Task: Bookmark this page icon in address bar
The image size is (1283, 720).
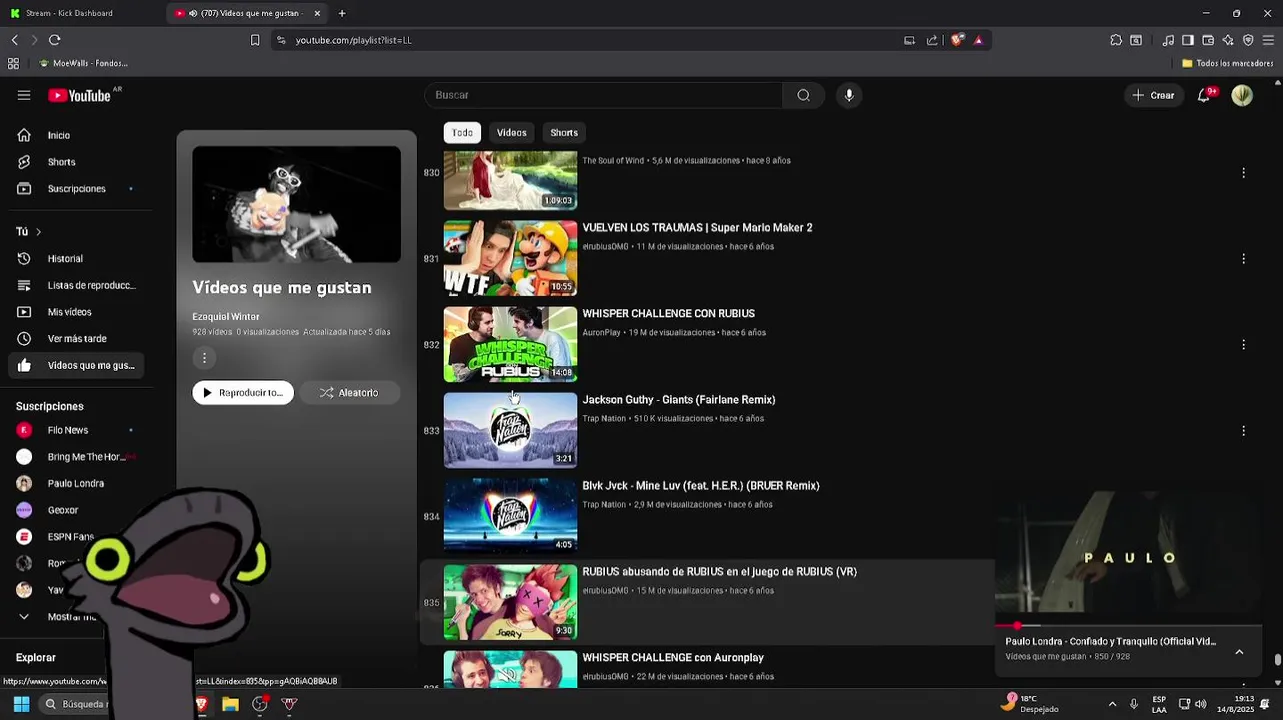Action: [255, 40]
